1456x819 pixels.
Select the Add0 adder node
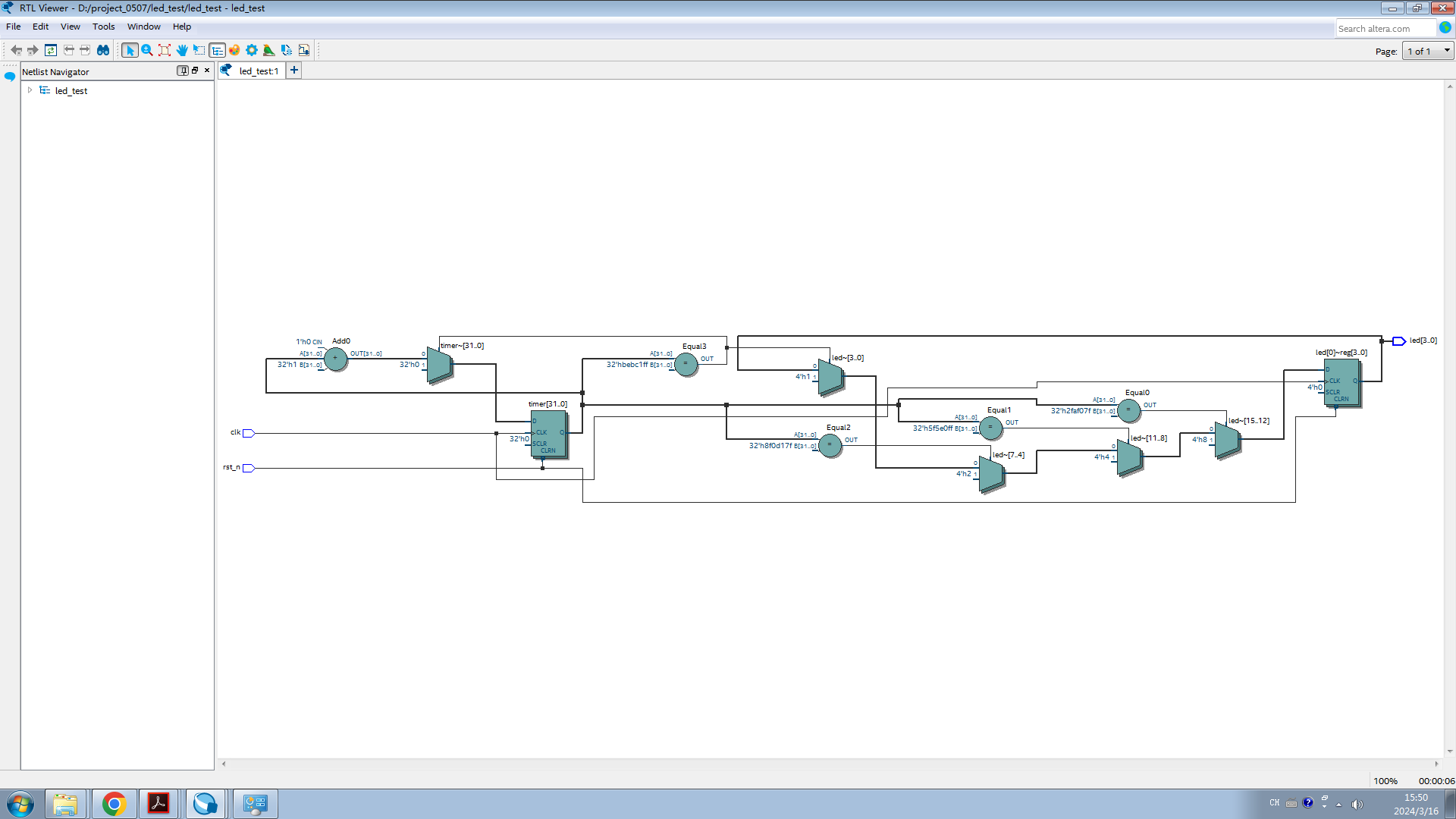(335, 359)
